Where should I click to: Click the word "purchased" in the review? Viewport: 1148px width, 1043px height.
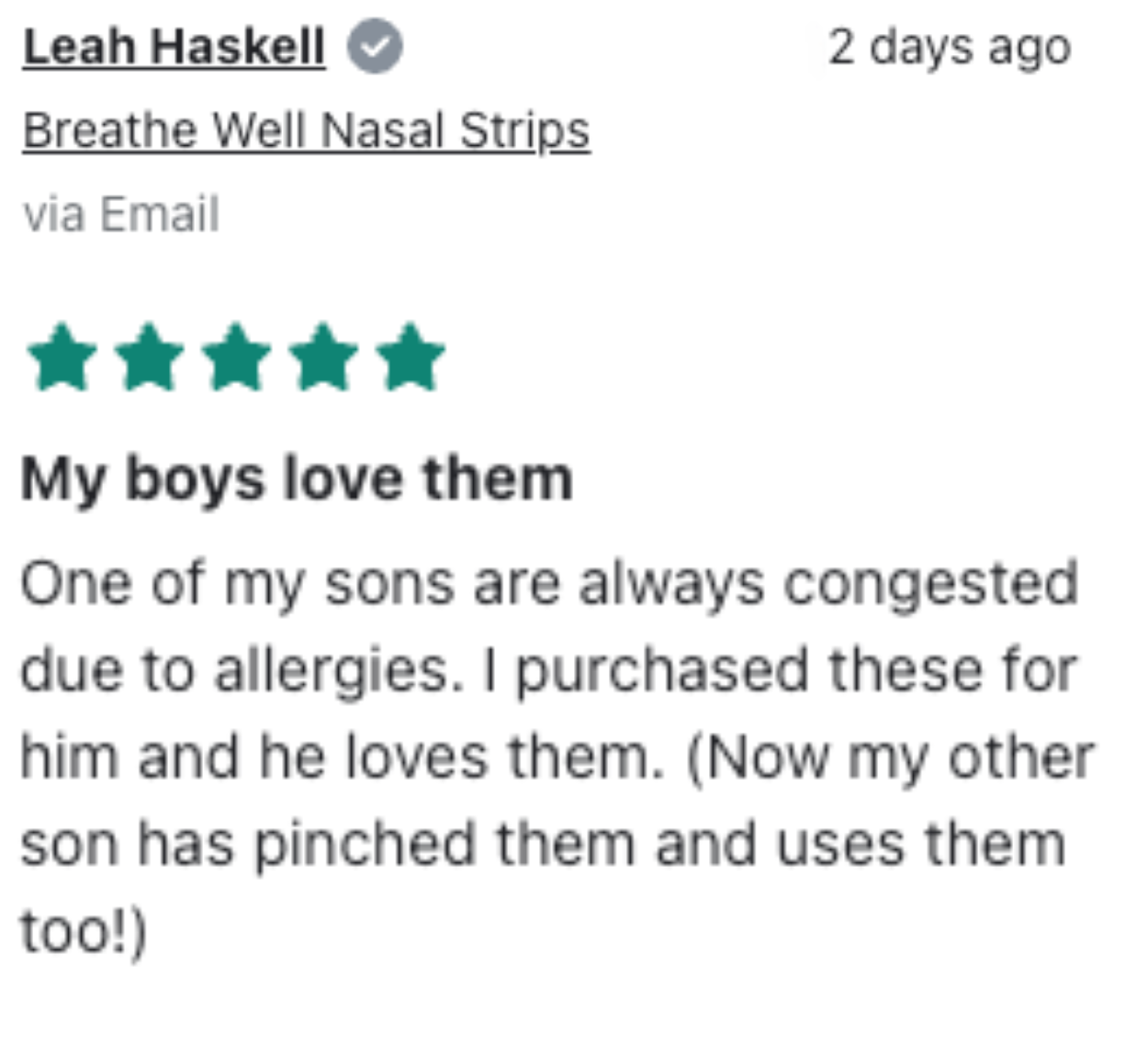click(662, 670)
